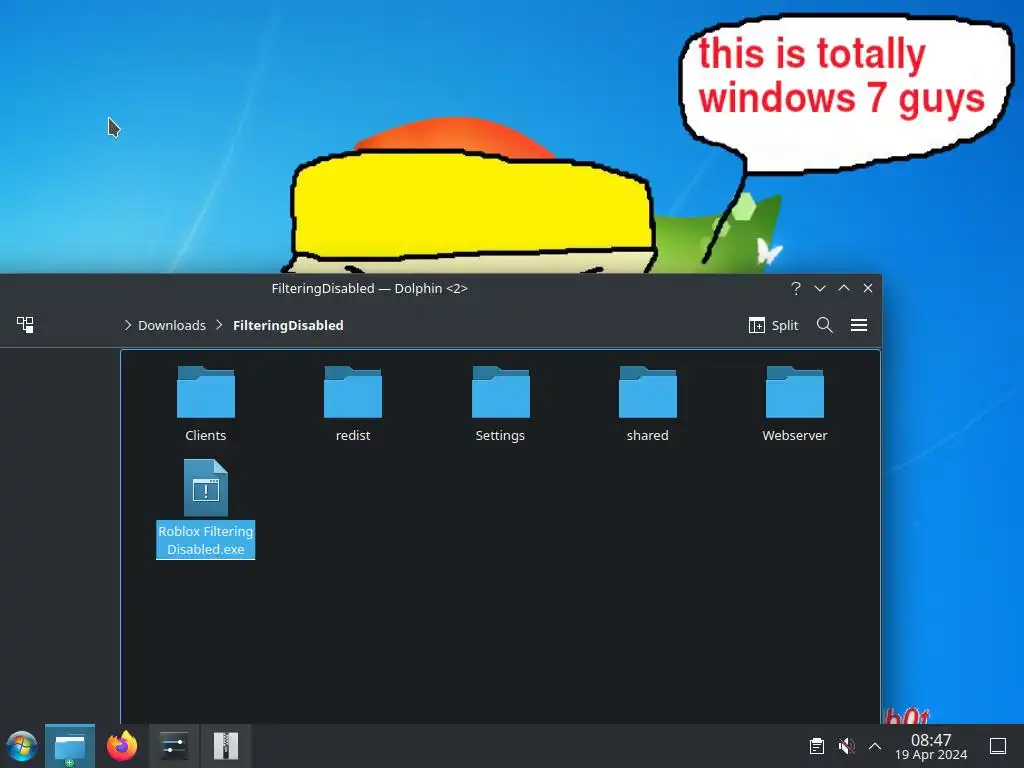This screenshot has width=1024, height=768.
Task: Click the Webserver folder name label
Action: pyautogui.click(x=795, y=436)
